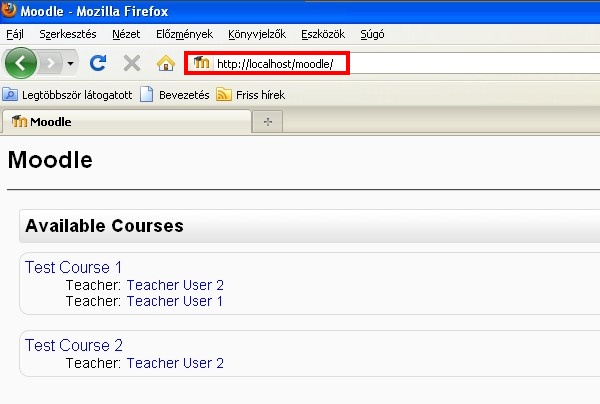Open the Szerkesztés menu
This screenshot has width=600, height=404.
click(x=68, y=34)
